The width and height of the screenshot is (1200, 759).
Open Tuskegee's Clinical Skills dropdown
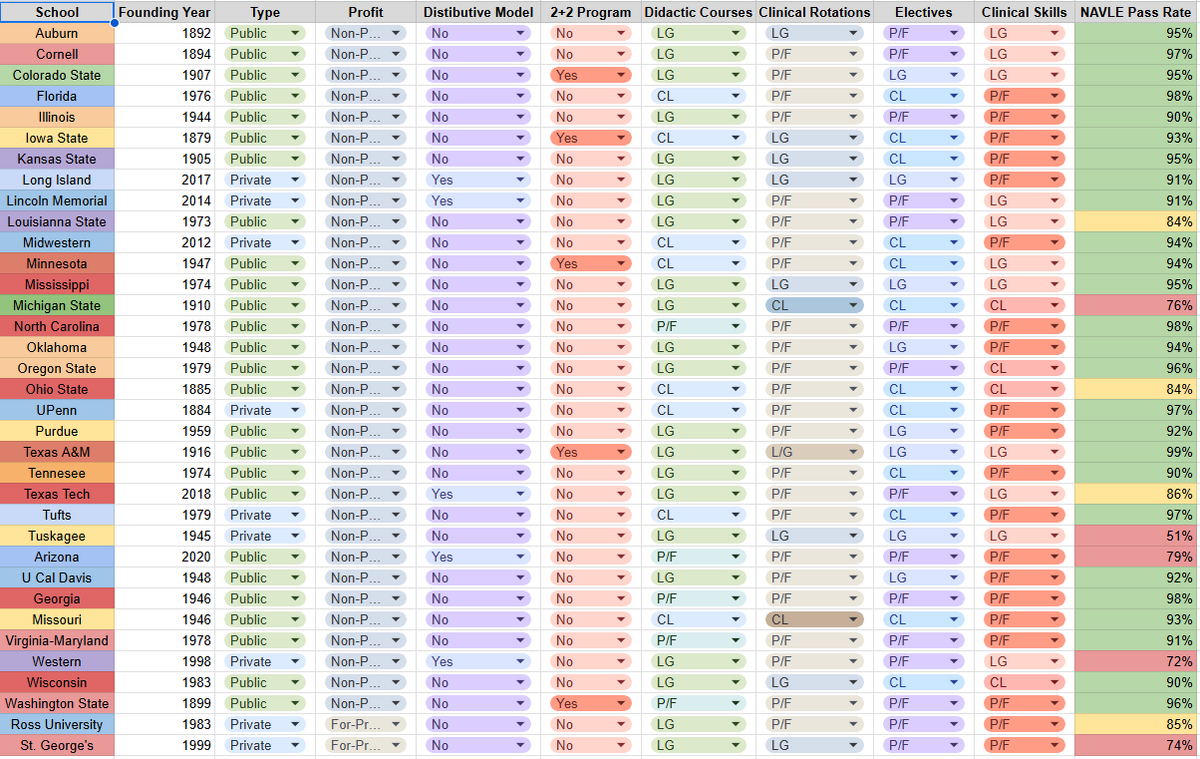[x=1054, y=536]
